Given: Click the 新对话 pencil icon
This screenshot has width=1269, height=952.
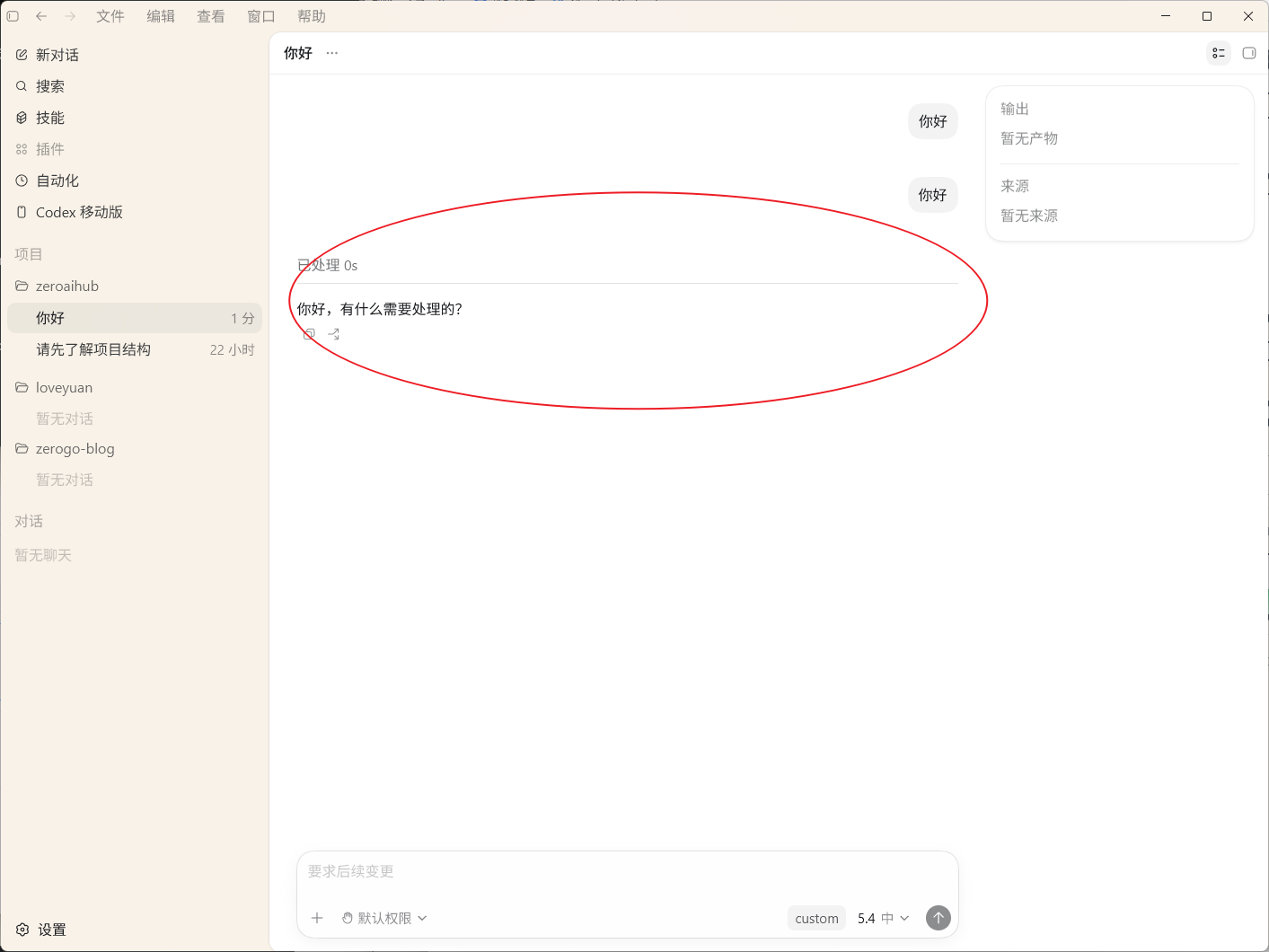Looking at the screenshot, I should point(22,55).
